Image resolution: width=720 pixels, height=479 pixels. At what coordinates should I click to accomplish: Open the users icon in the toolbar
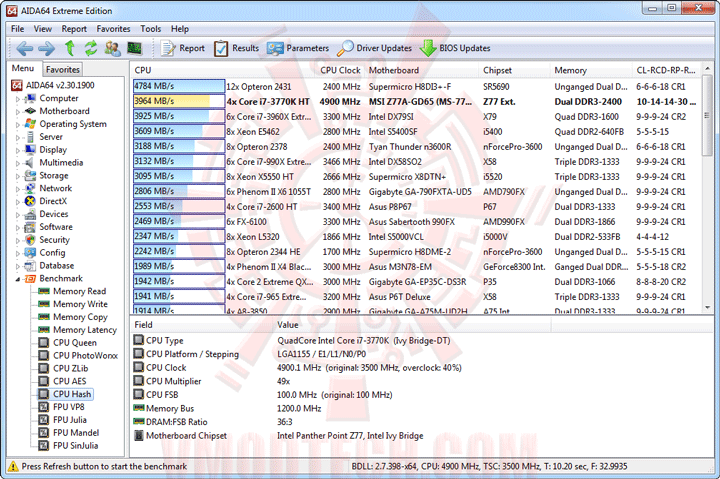[x=112, y=48]
